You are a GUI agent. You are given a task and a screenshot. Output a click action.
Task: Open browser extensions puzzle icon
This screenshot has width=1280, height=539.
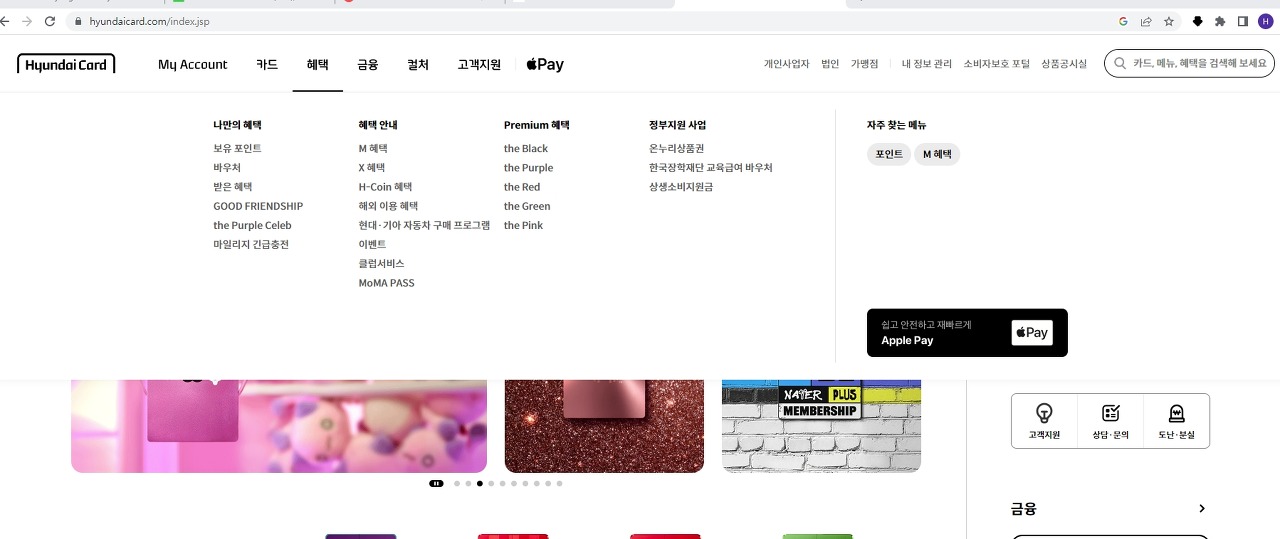1220,21
